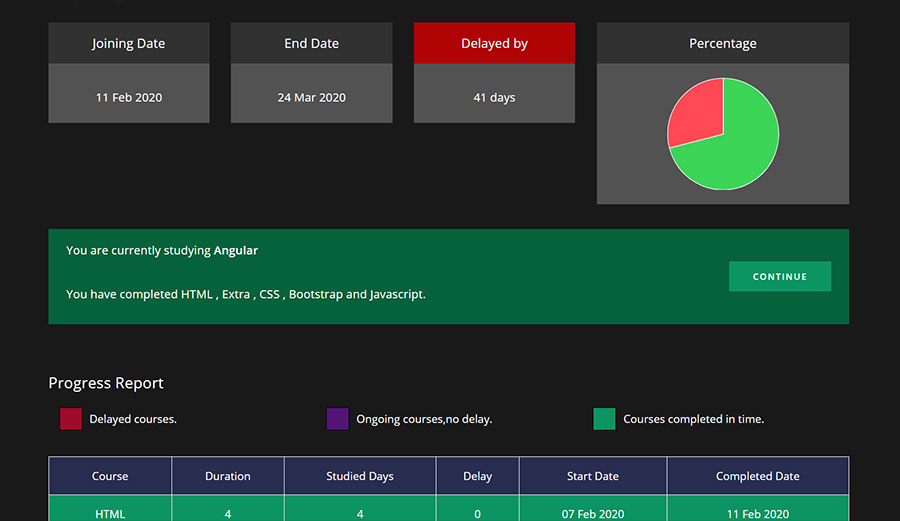The height and width of the screenshot is (521, 900).
Task: Click the End Date card header
Action: coord(311,44)
